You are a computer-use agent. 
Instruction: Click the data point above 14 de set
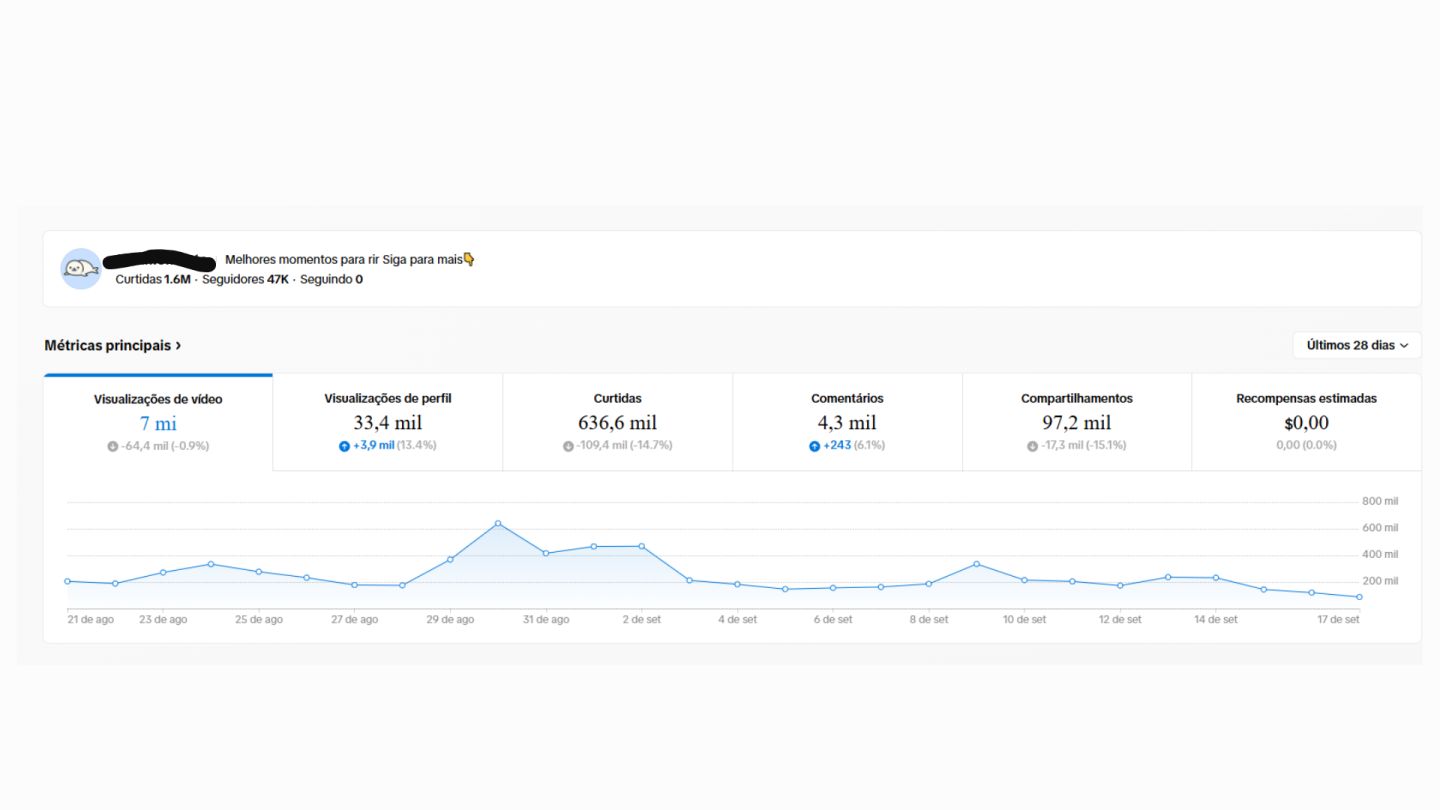[x=1216, y=578]
